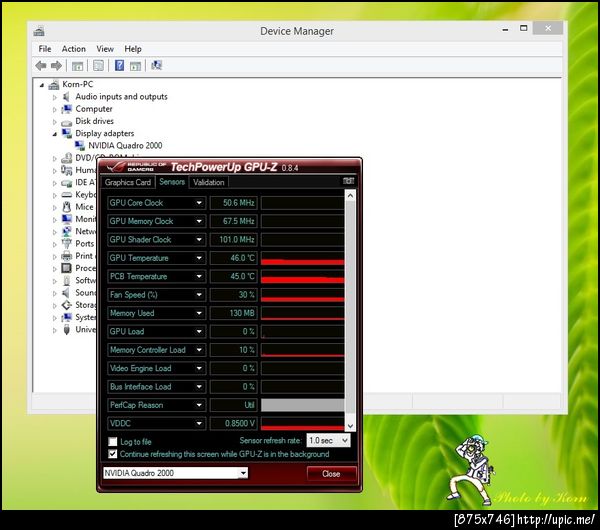Open the PerfCap Reason sensor dropdown
This screenshot has width=600, height=530.
click(x=199, y=405)
